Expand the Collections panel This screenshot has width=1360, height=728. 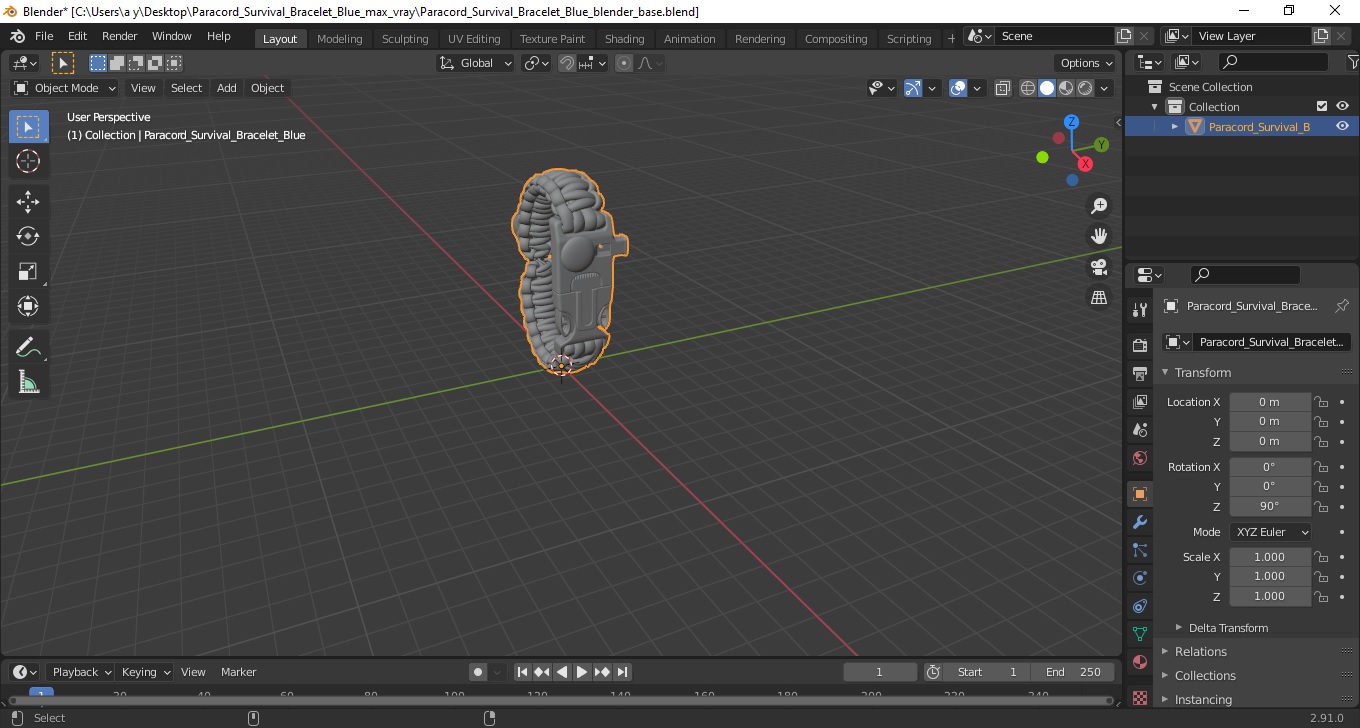point(1205,675)
